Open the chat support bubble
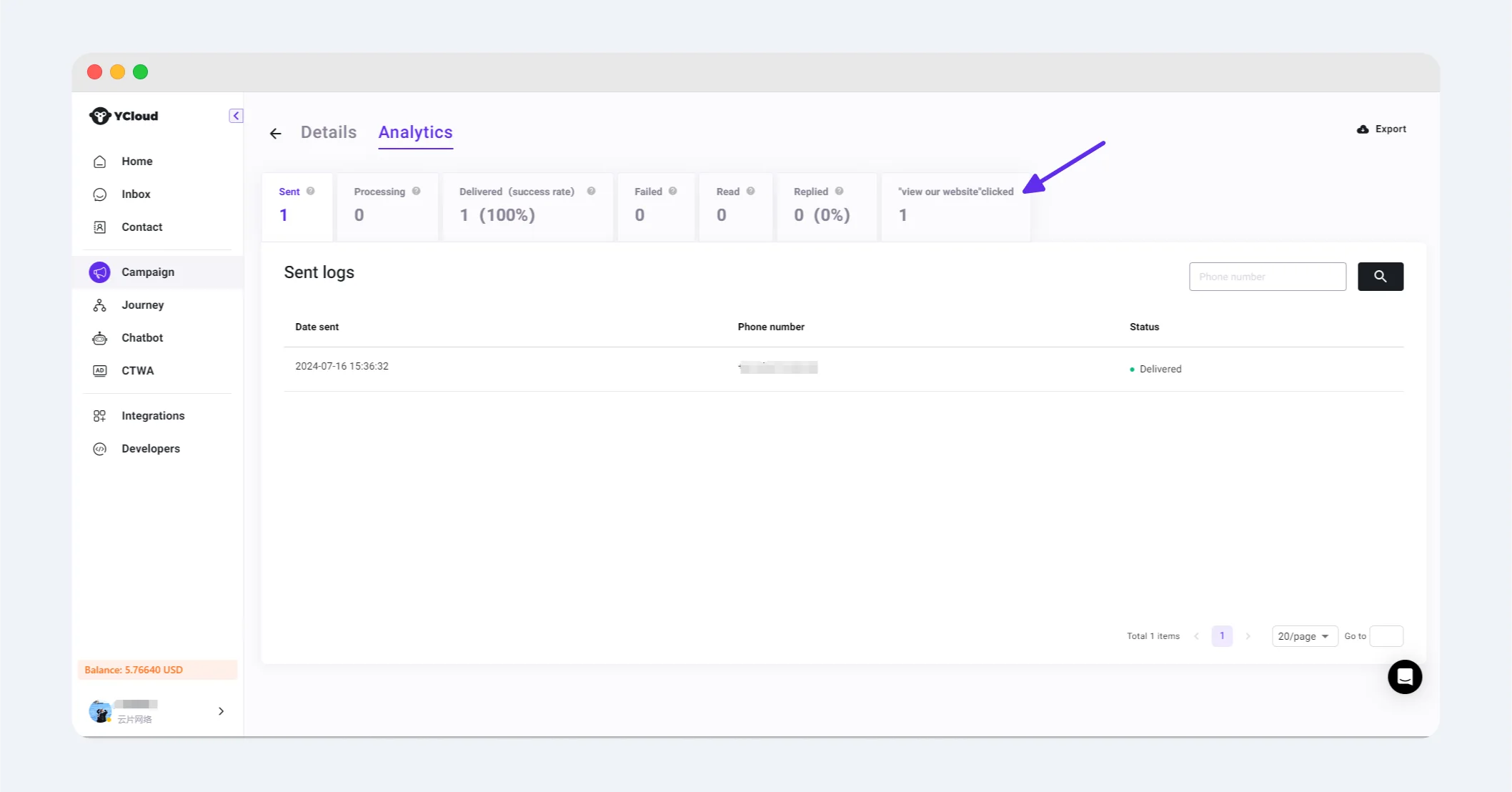This screenshot has width=1512, height=792. click(1404, 677)
